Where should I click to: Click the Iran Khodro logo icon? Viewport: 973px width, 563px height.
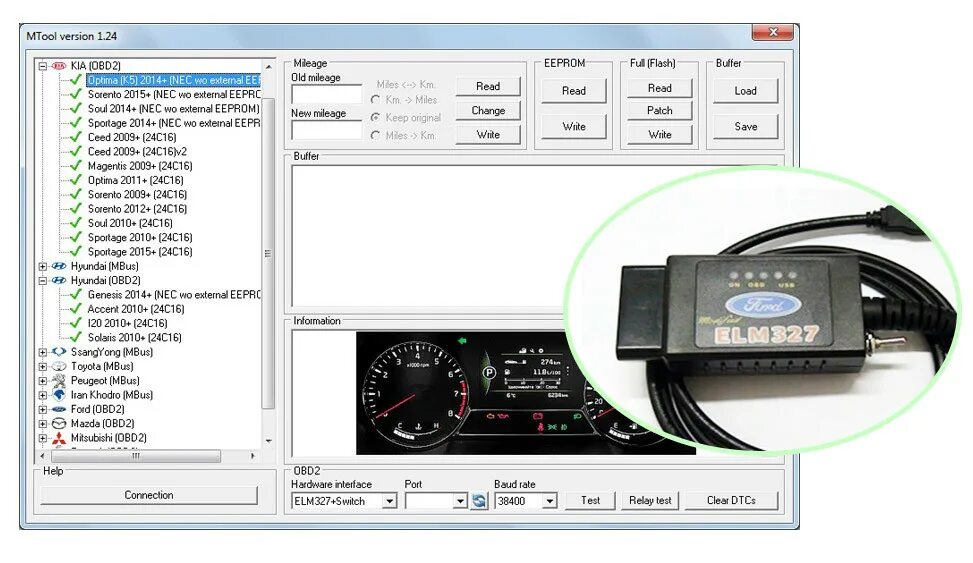(x=58, y=395)
